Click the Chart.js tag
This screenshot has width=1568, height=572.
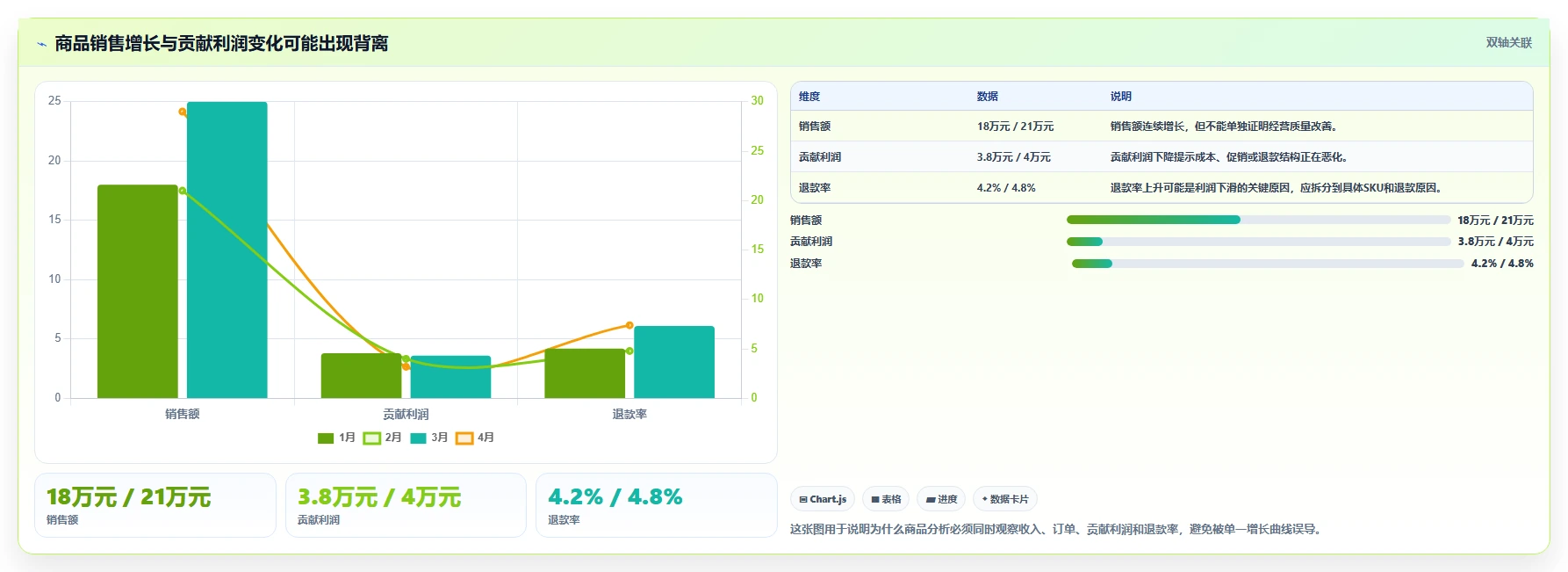[x=823, y=499]
